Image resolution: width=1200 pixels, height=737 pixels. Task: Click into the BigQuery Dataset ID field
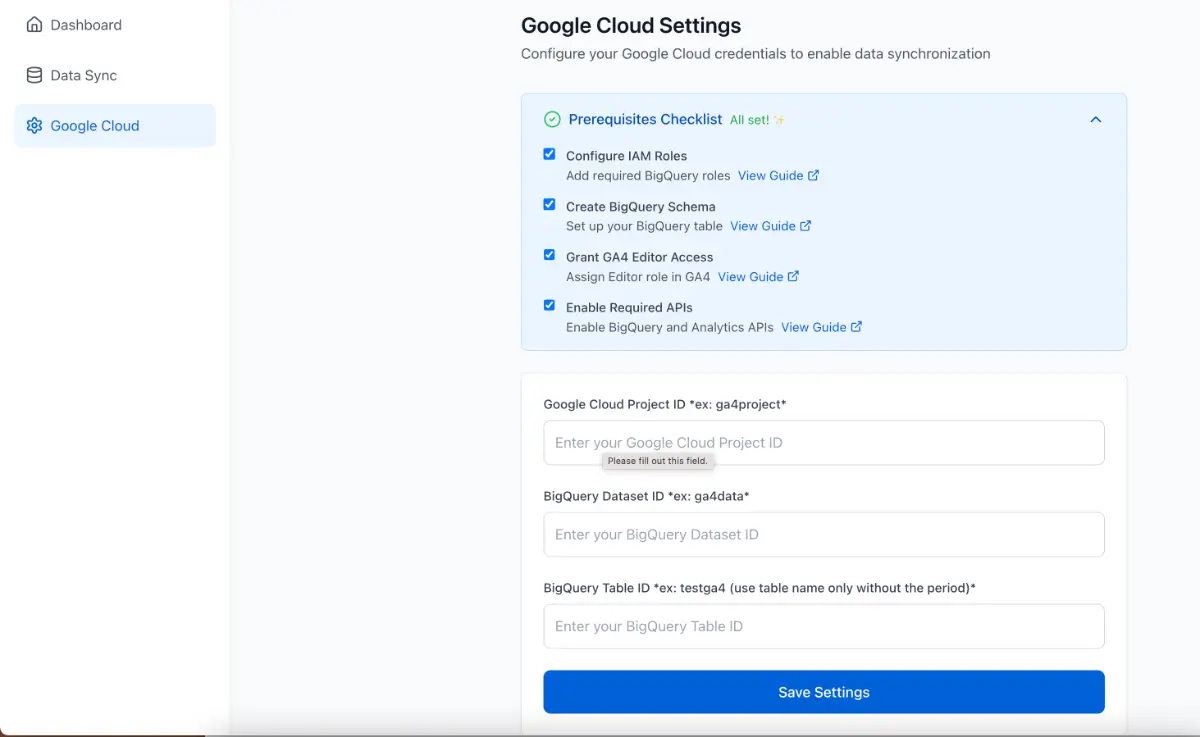[x=823, y=534]
